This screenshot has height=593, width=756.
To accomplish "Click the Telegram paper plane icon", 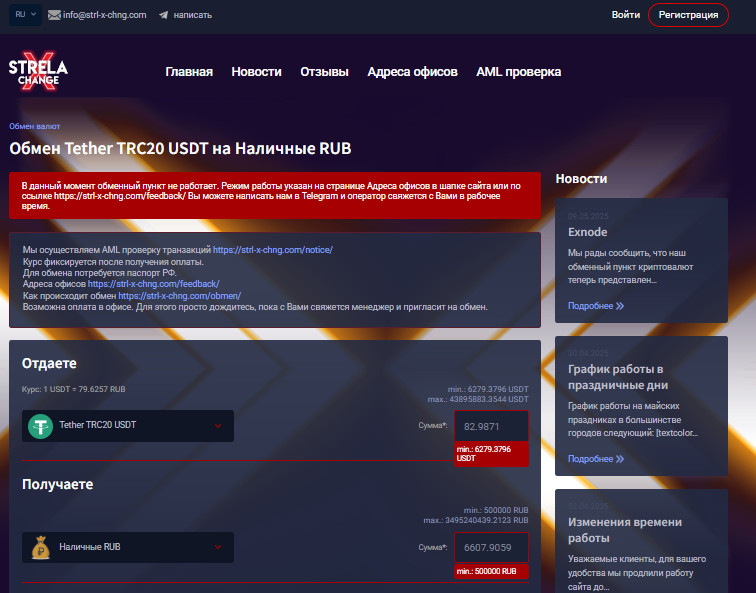I will [163, 15].
